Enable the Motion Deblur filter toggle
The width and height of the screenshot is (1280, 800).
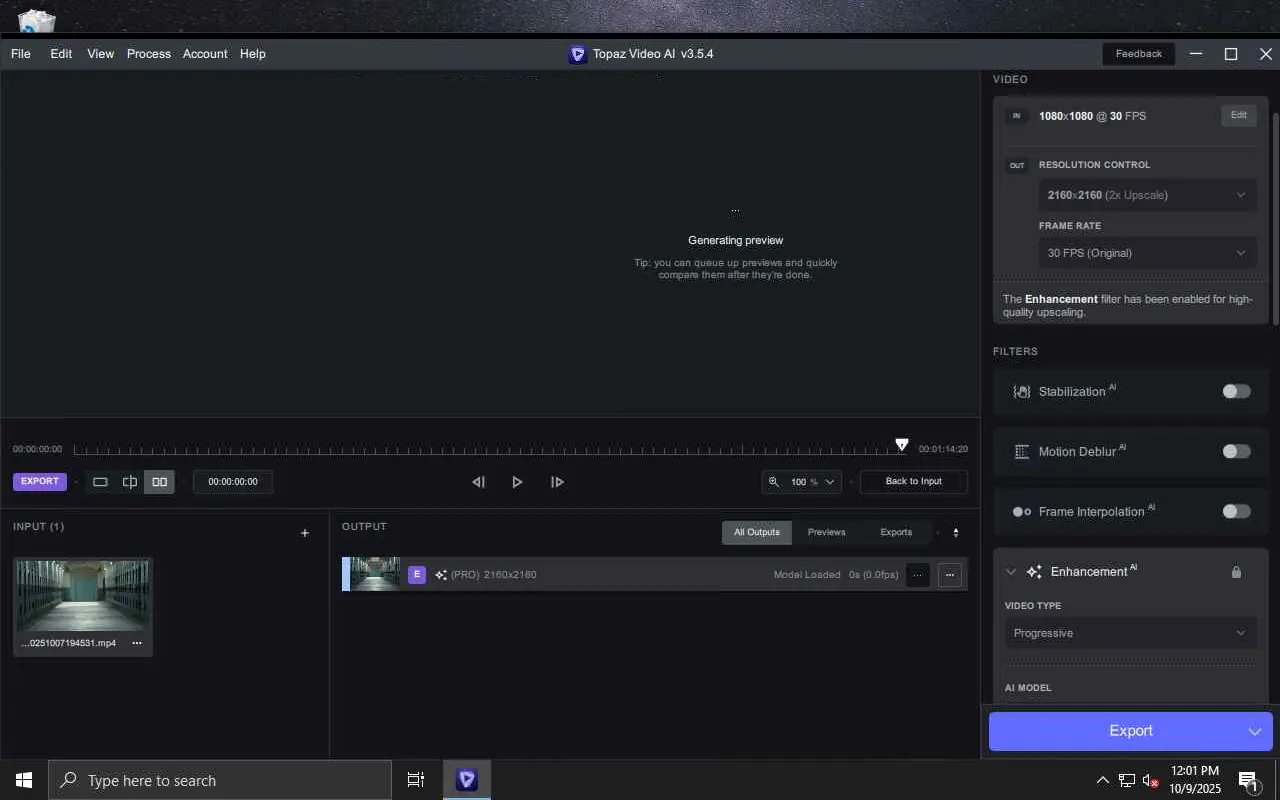click(1236, 451)
